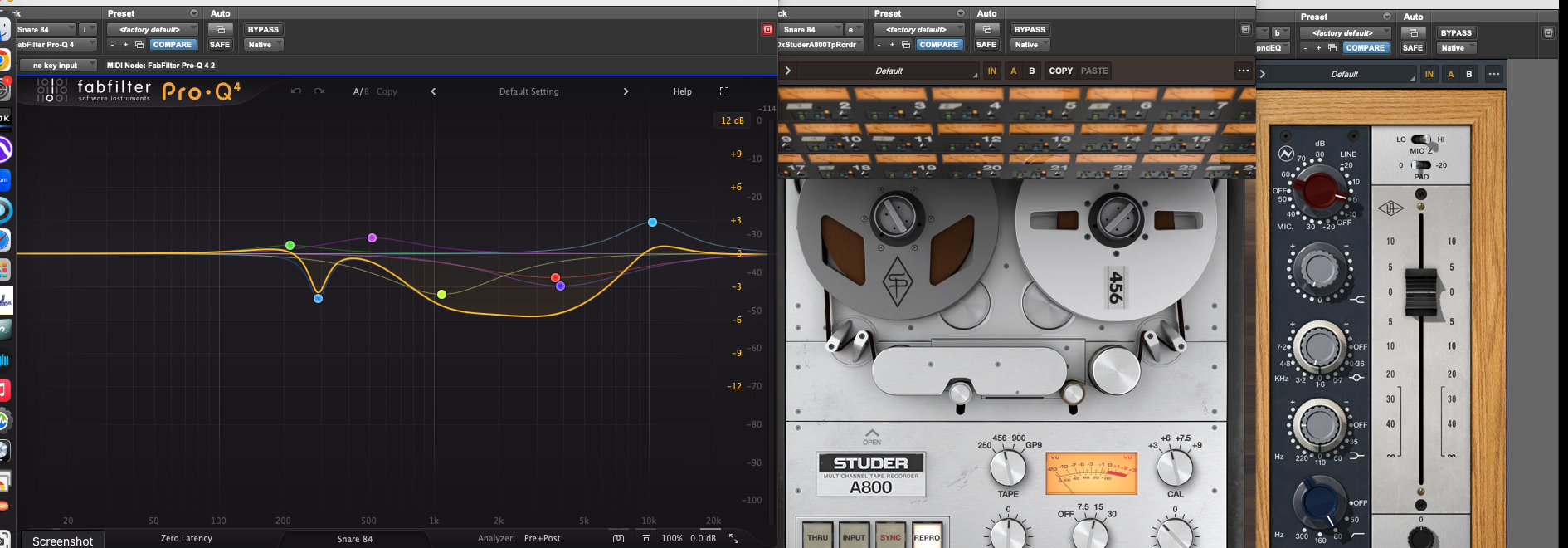Open Studer plugin three-dots menu
The image size is (1568, 548).
pyautogui.click(x=1243, y=71)
